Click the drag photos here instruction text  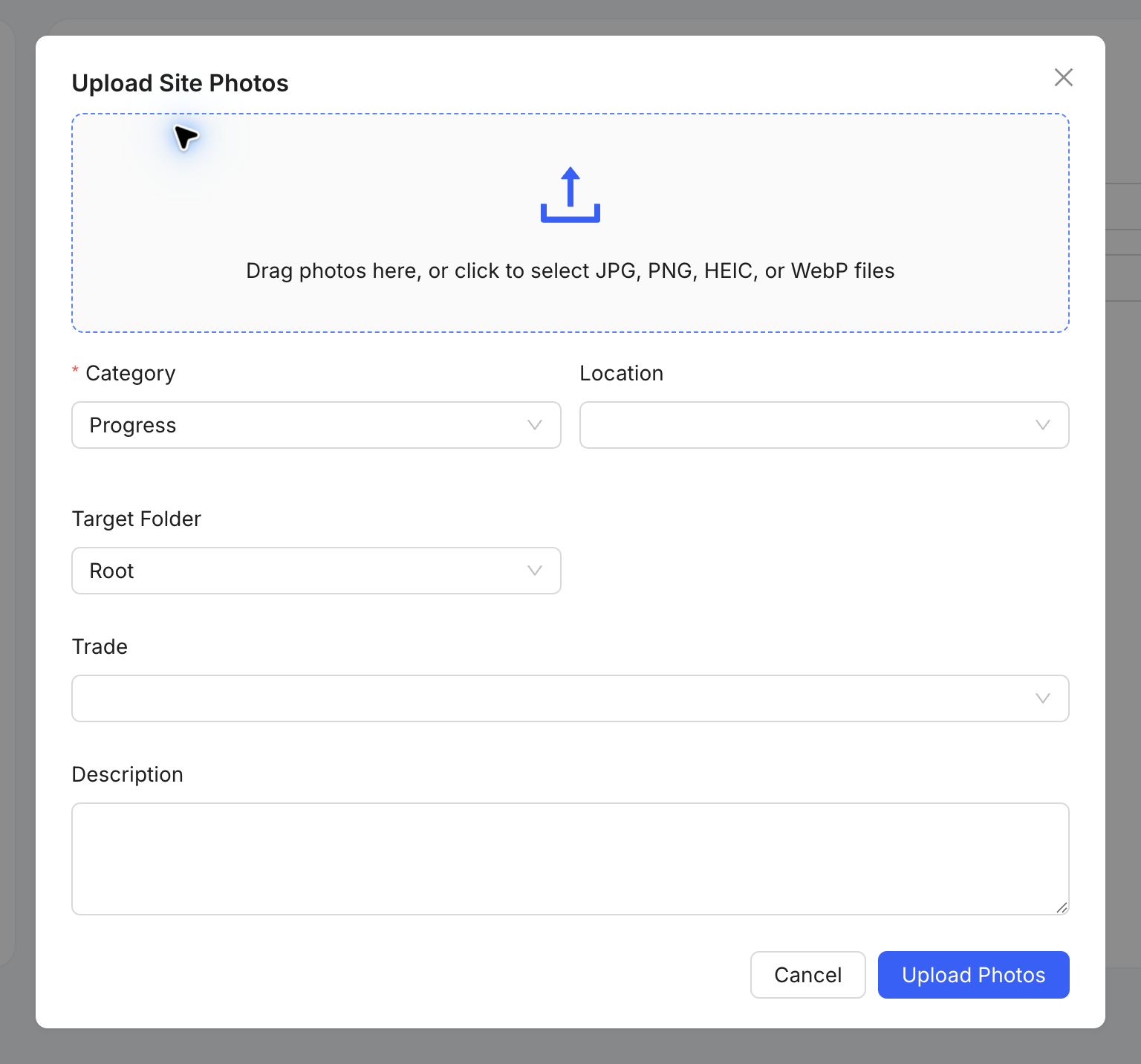click(570, 270)
